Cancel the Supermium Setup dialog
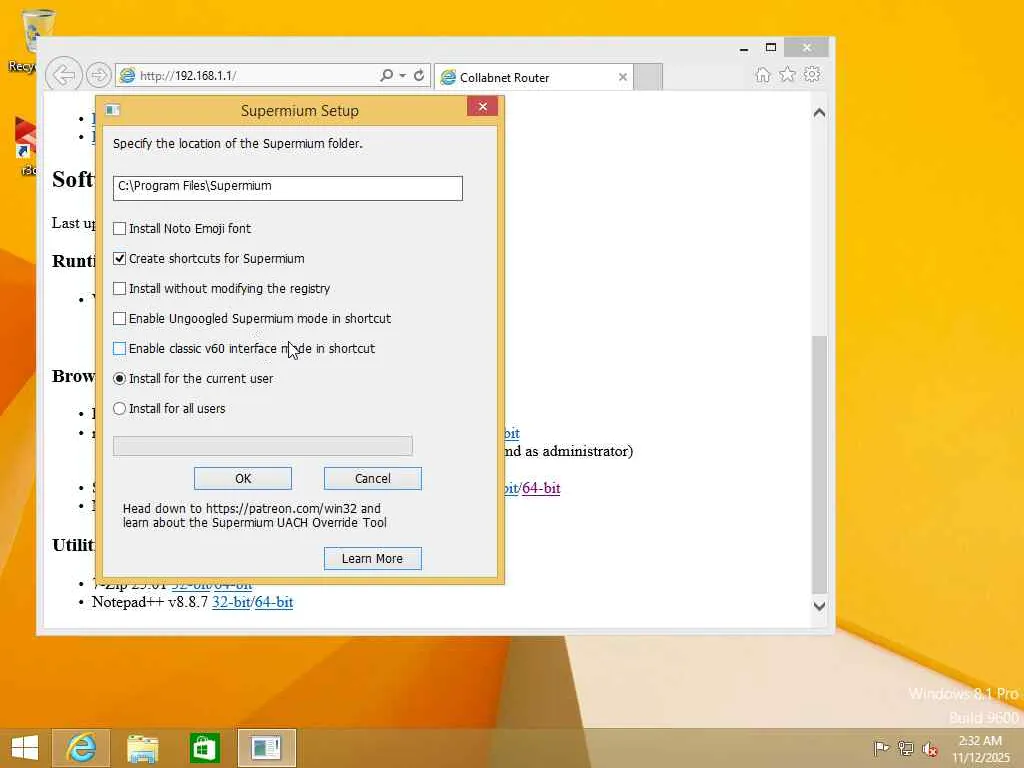Screen dimensions: 1024x768 (x=373, y=479)
